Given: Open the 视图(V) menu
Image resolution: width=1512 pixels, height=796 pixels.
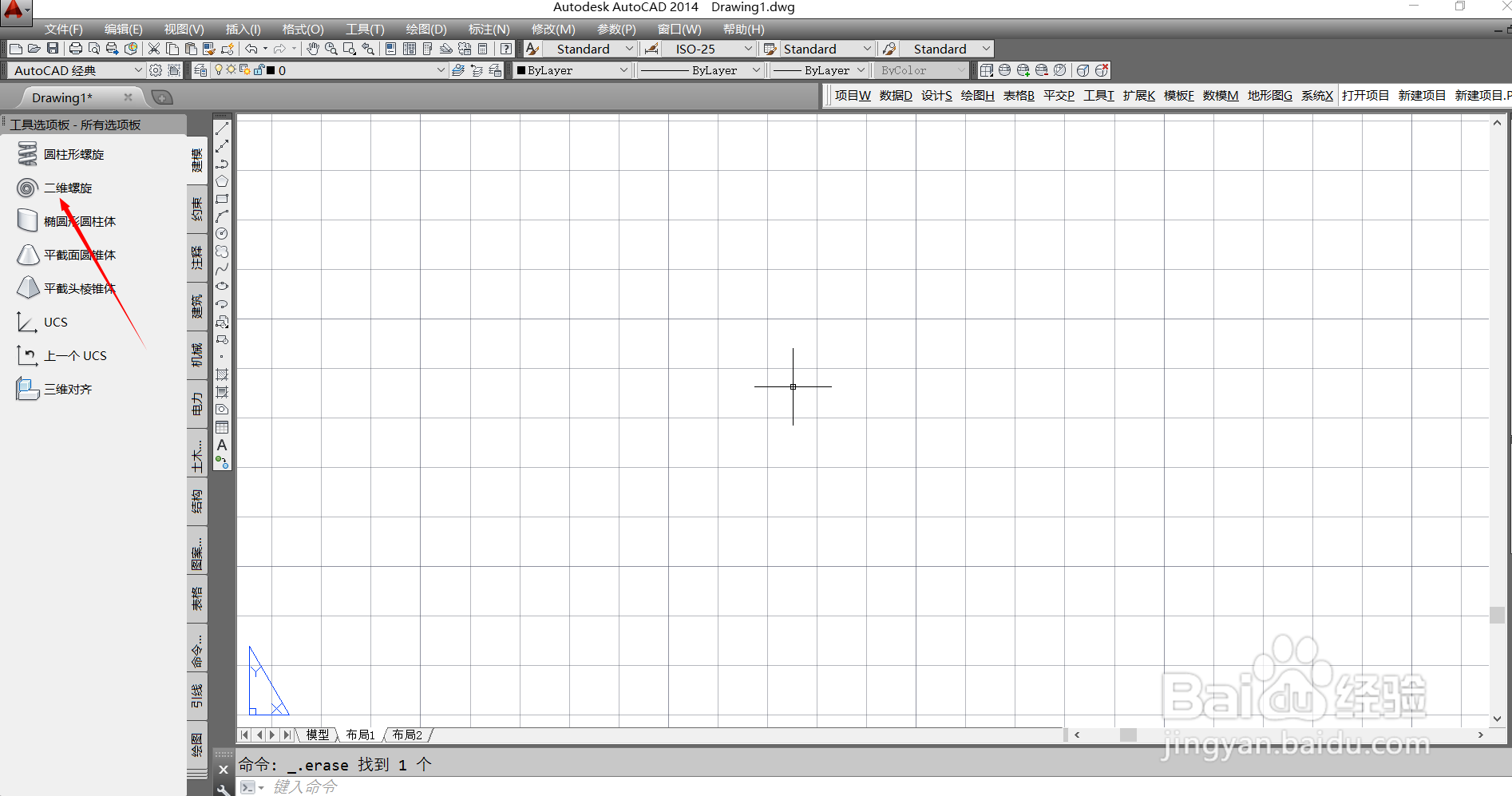Looking at the screenshot, I should pos(184,30).
